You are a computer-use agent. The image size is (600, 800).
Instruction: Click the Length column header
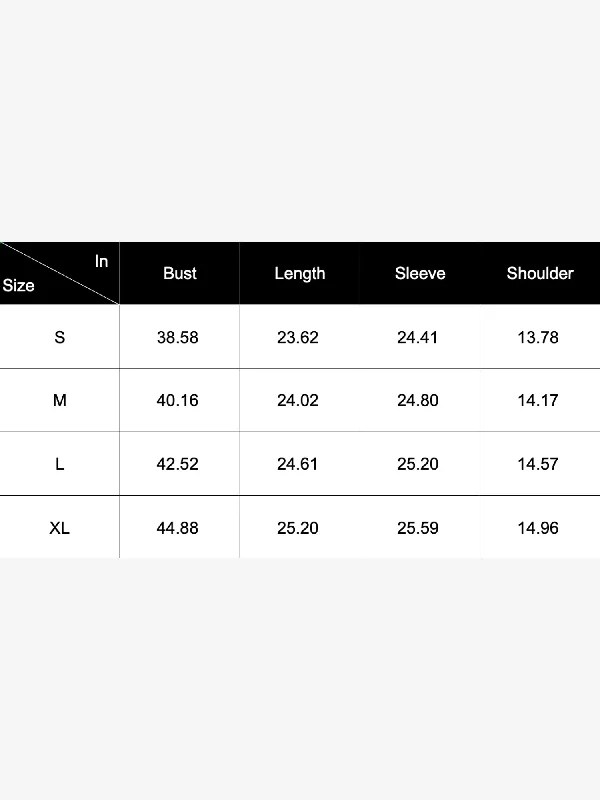pos(299,274)
